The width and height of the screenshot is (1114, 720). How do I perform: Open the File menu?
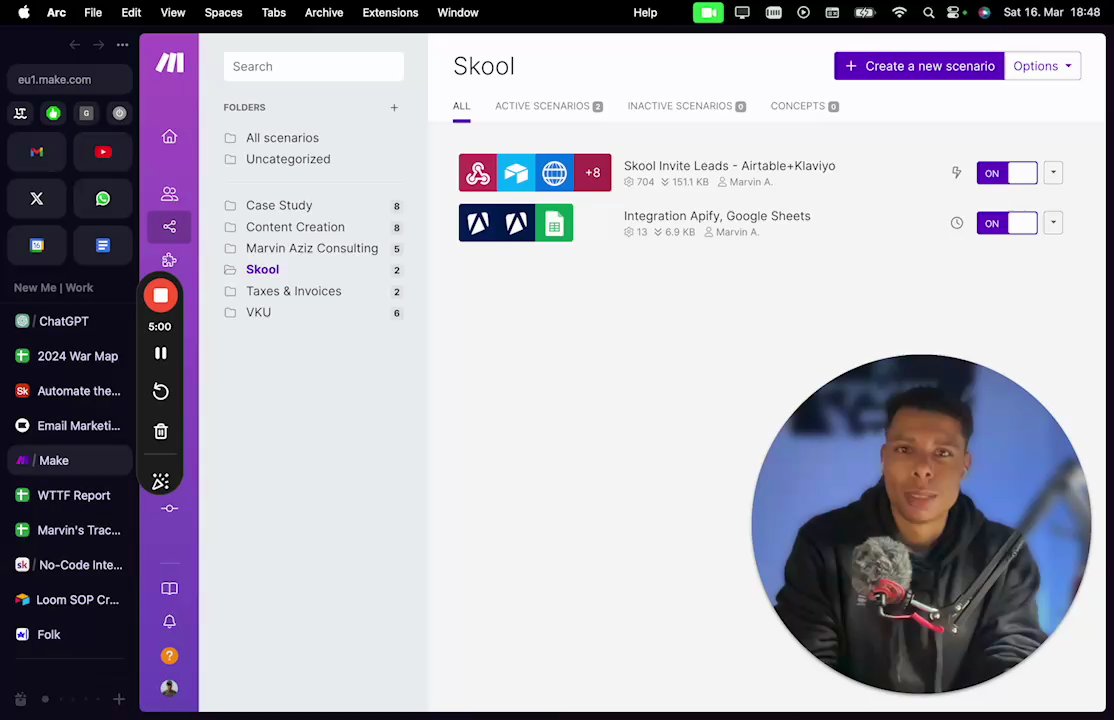pyautogui.click(x=93, y=13)
